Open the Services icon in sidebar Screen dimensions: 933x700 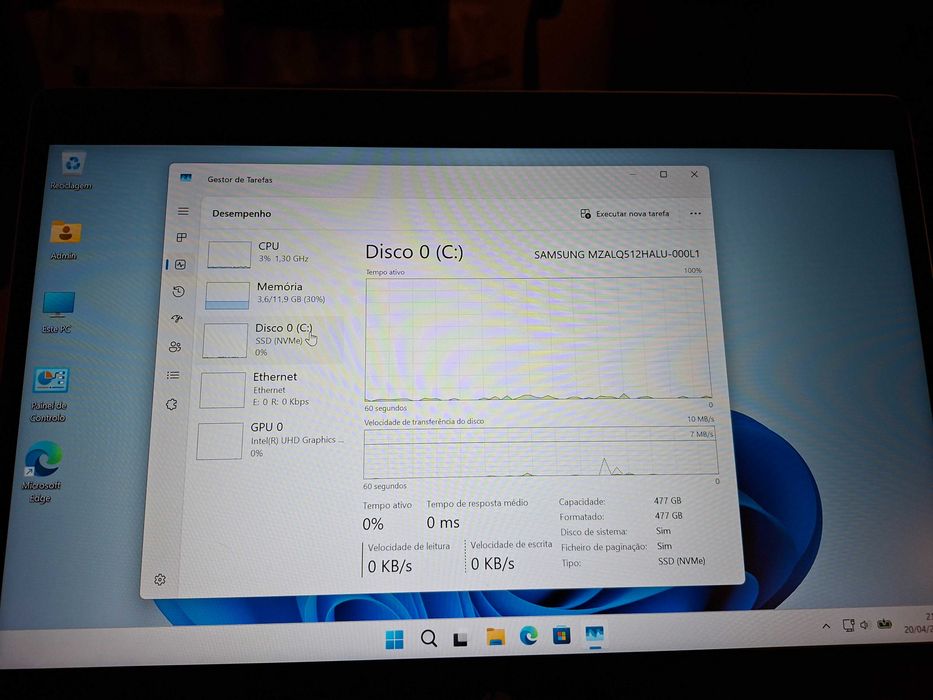[x=171, y=404]
